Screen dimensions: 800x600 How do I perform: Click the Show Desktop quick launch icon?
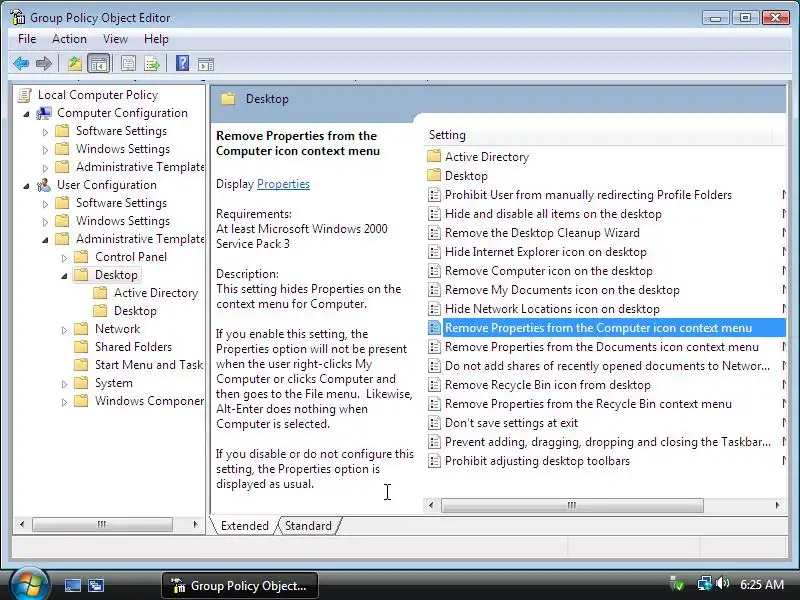(x=72, y=585)
